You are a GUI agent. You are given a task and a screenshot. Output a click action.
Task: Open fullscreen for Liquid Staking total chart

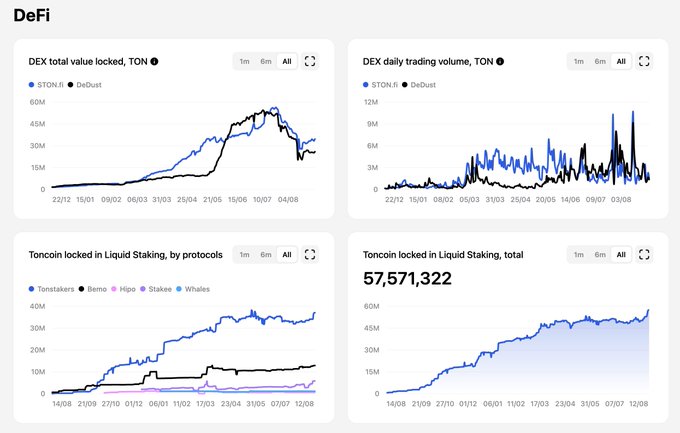(644, 255)
